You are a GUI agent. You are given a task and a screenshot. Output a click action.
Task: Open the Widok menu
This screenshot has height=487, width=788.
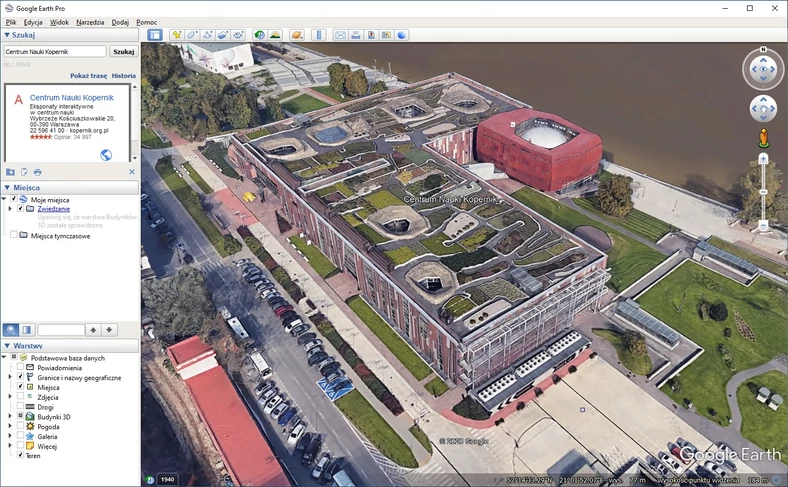tap(60, 21)
